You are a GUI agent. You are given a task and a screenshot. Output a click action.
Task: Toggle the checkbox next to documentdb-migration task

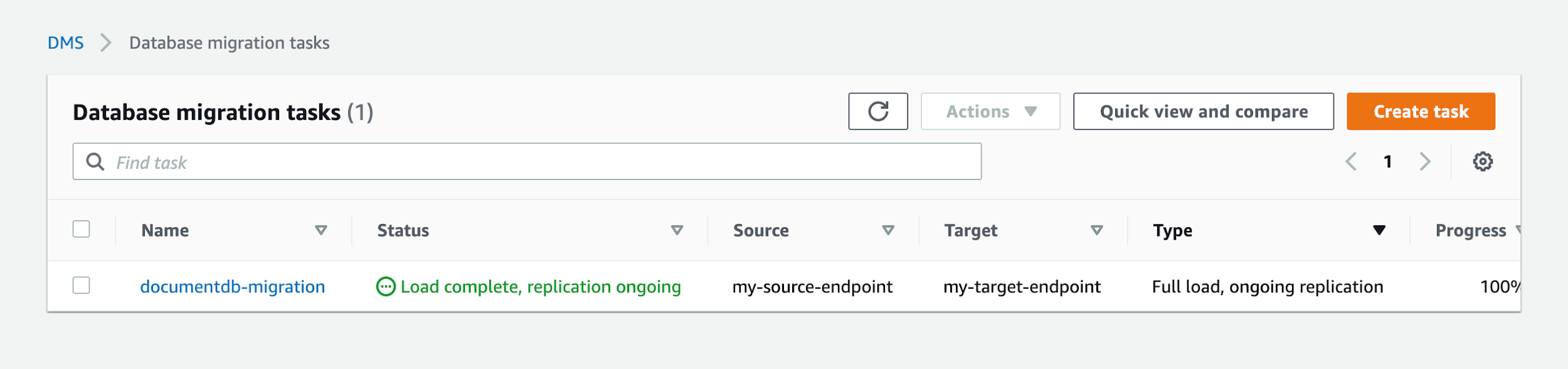[82, 287]
